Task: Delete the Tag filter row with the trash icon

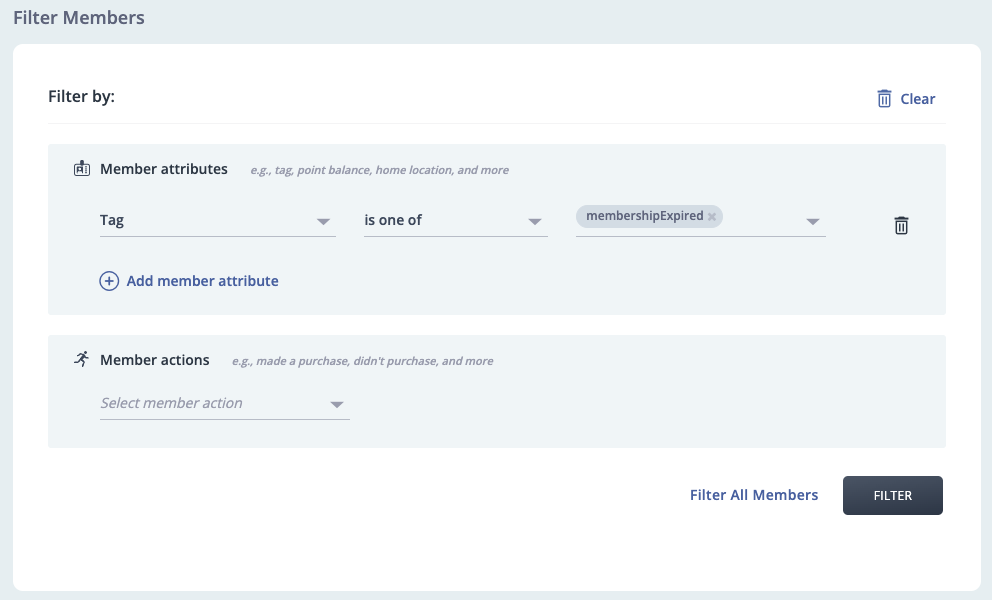Action: pyautogui.click(x=901, y=225)
